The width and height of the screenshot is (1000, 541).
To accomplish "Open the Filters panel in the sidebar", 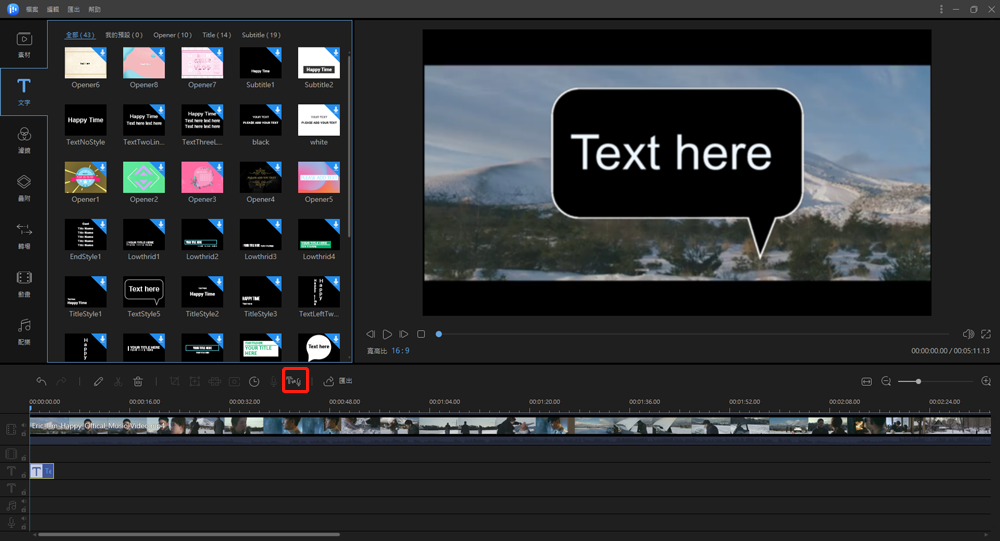I will pos(24,140).
